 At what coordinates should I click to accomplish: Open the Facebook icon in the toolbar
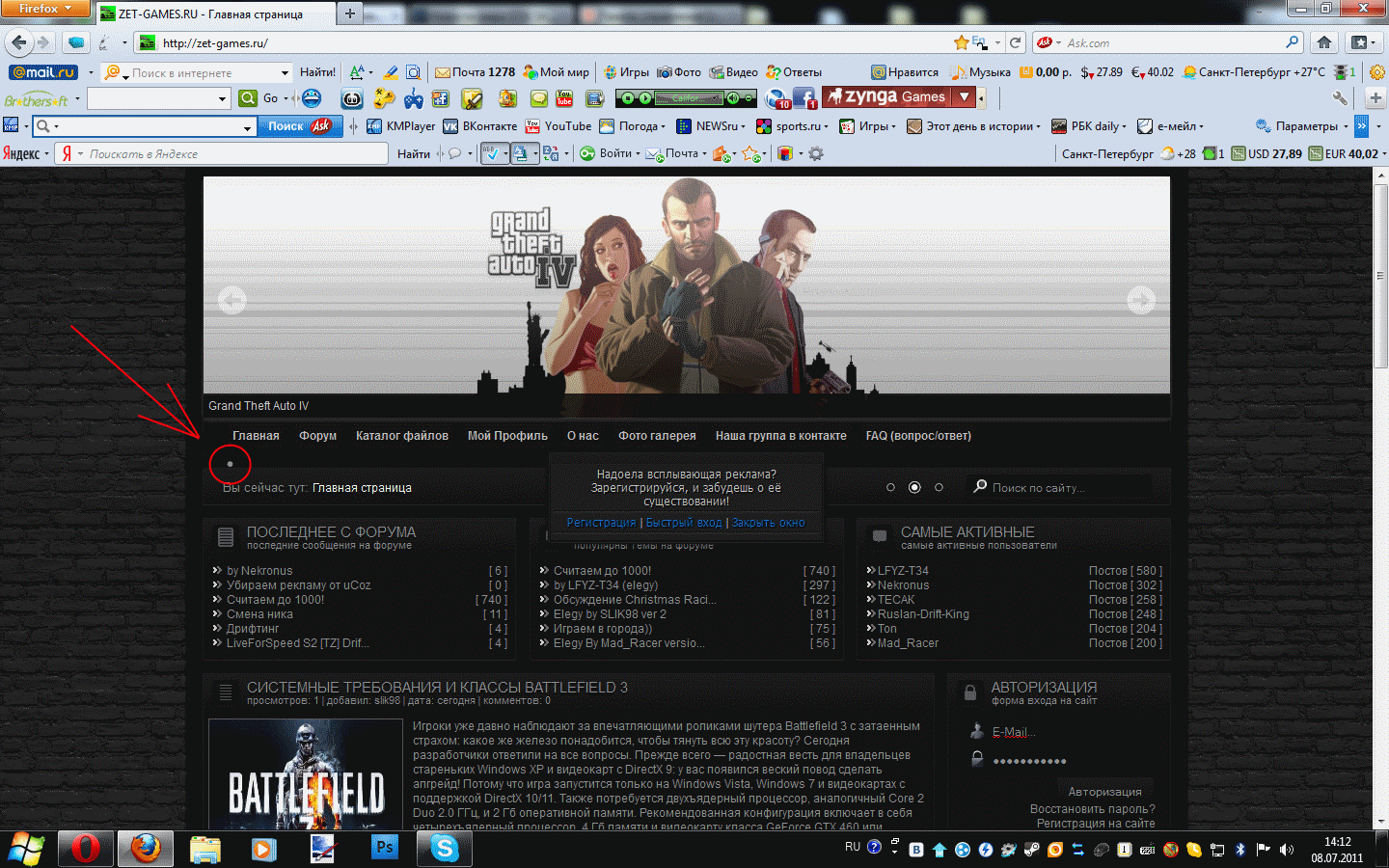pyautogui.click(x=804, y=98)
